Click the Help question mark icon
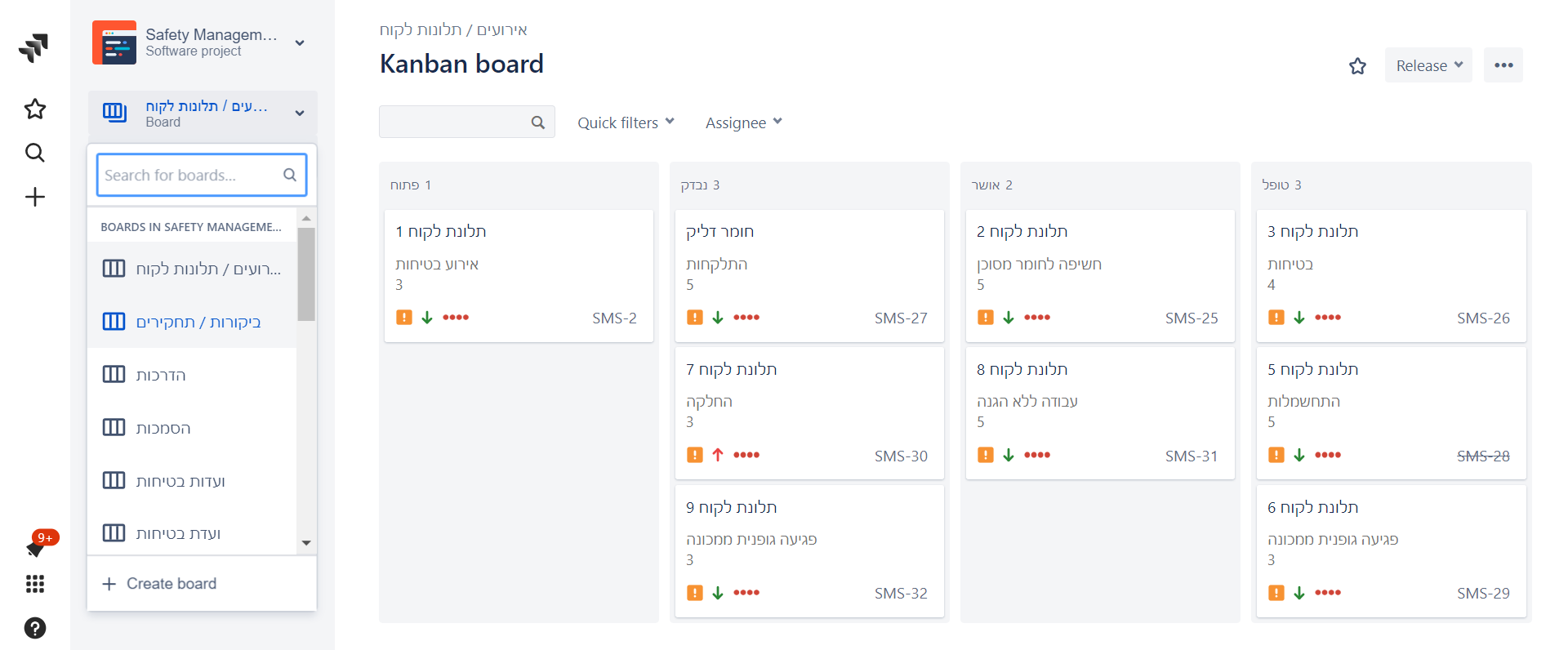Image resolution: width=1568 pixels, height=650 pixels. point(34,628)
